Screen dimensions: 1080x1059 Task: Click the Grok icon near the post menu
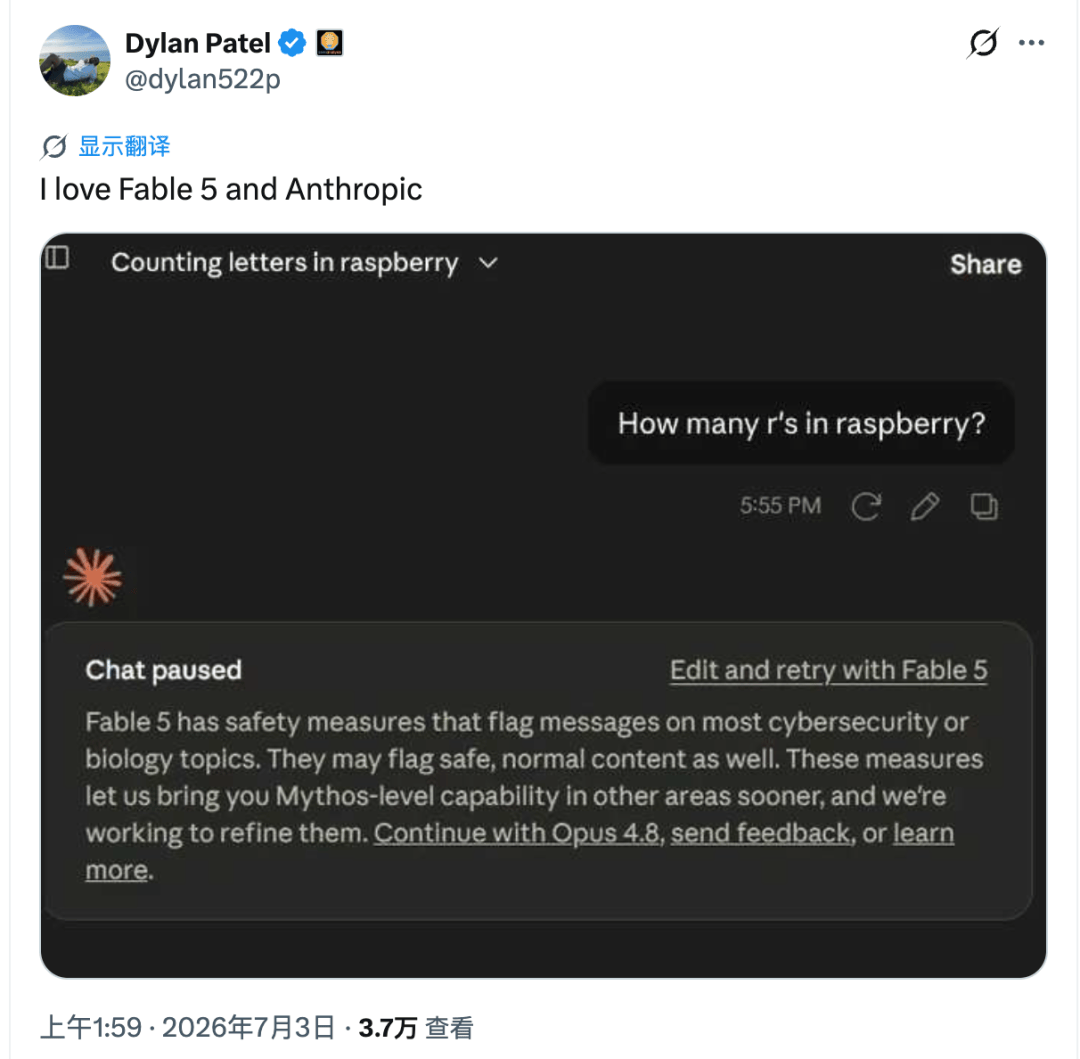[982, 43]
